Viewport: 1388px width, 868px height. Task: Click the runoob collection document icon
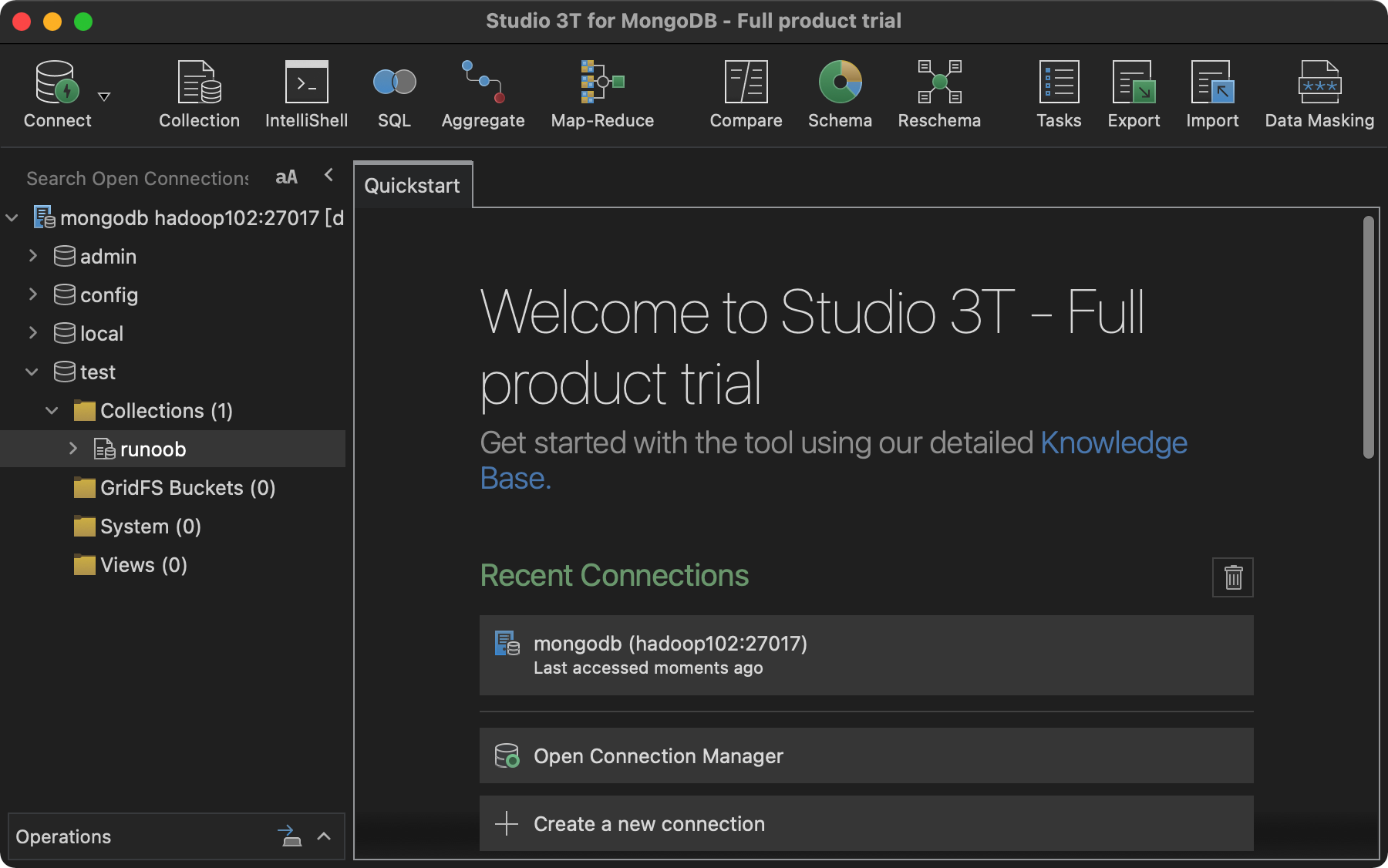tap(105, 449)
